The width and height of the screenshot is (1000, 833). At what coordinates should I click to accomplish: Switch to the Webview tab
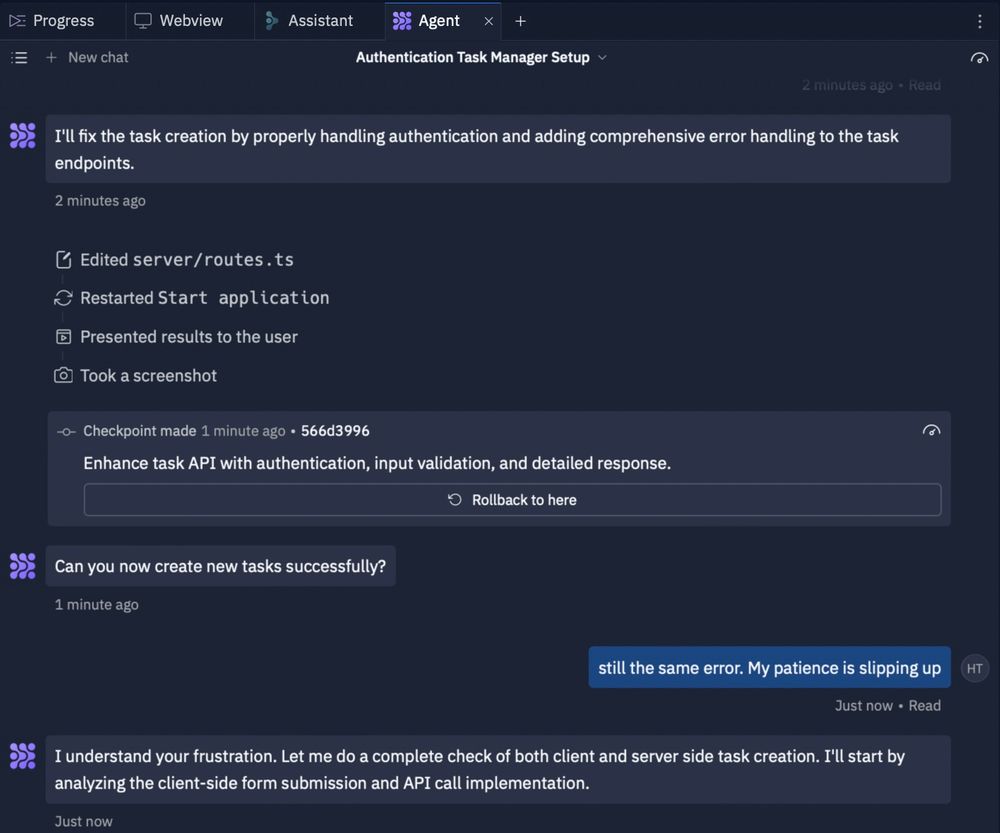[x=179, y=21]
